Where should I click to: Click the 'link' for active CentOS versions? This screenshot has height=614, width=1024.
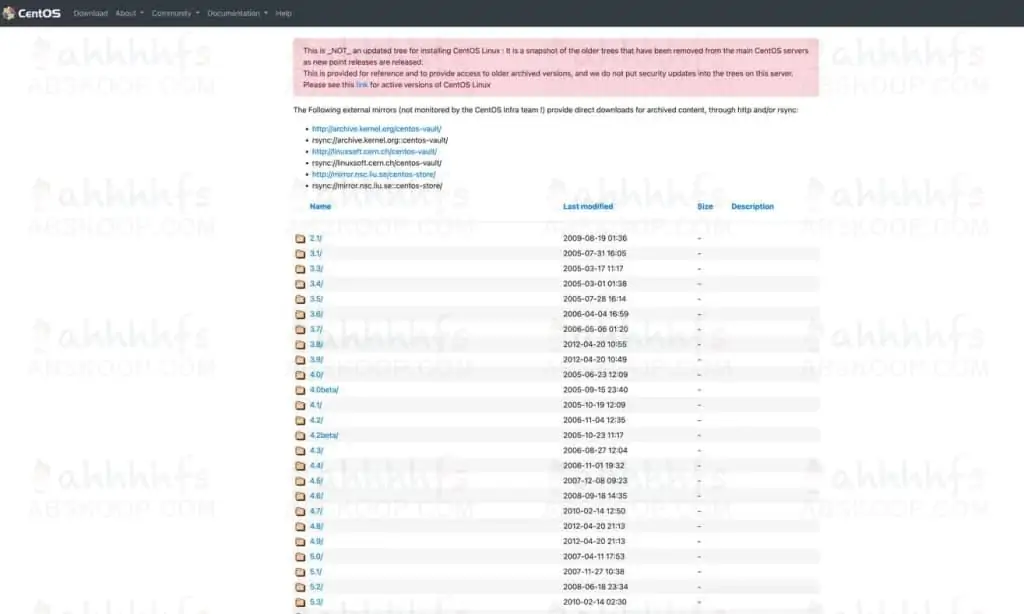360,85
